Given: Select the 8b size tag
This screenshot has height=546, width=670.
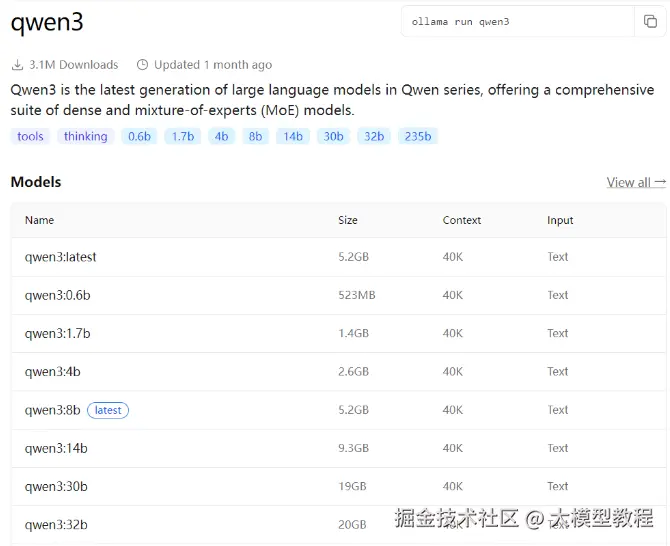Looking at the screenshot, I should coord(255,136).
